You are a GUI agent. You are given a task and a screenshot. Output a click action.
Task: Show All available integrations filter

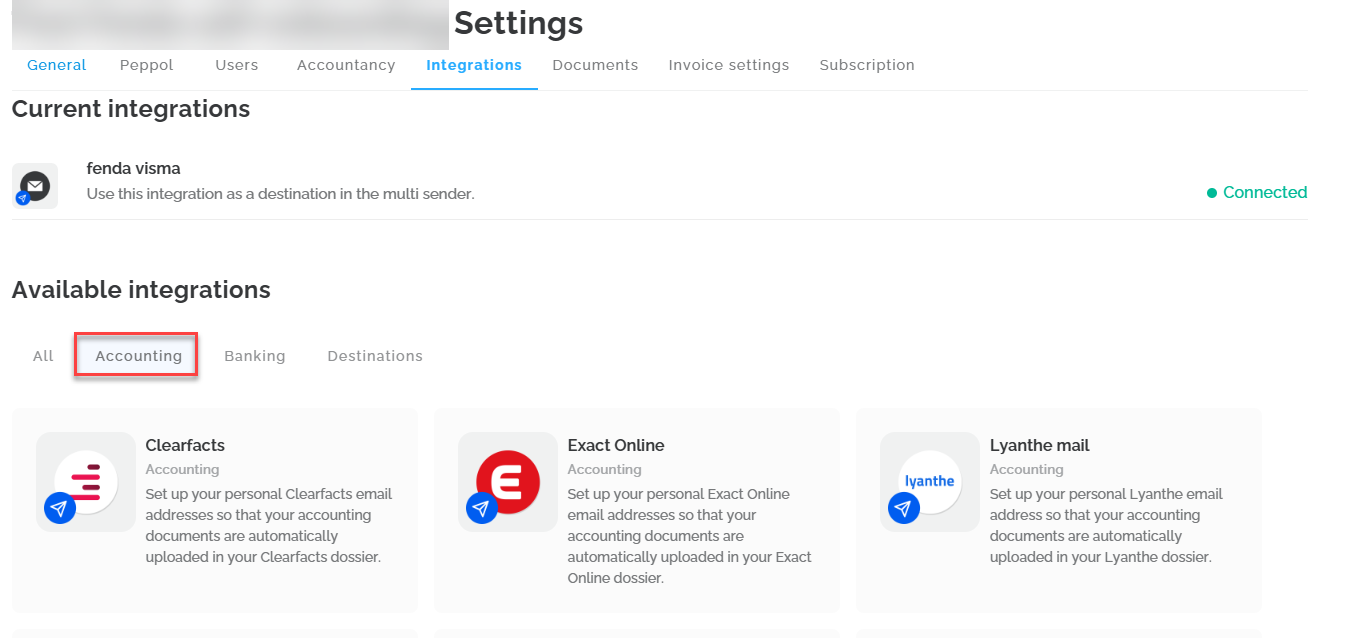point(43,356)
